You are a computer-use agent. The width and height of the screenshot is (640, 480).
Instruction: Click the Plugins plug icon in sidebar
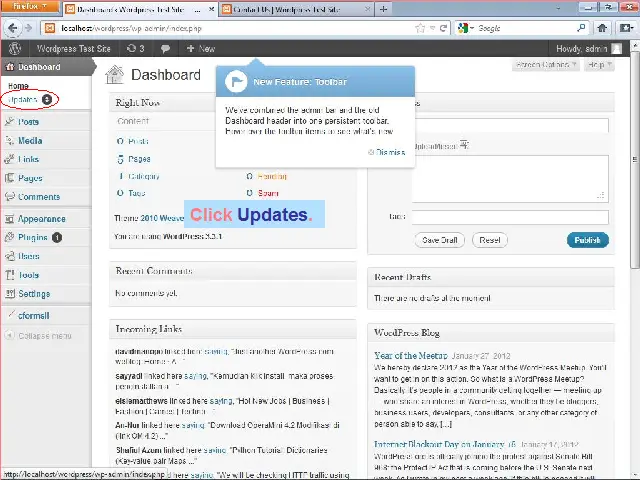9,237
